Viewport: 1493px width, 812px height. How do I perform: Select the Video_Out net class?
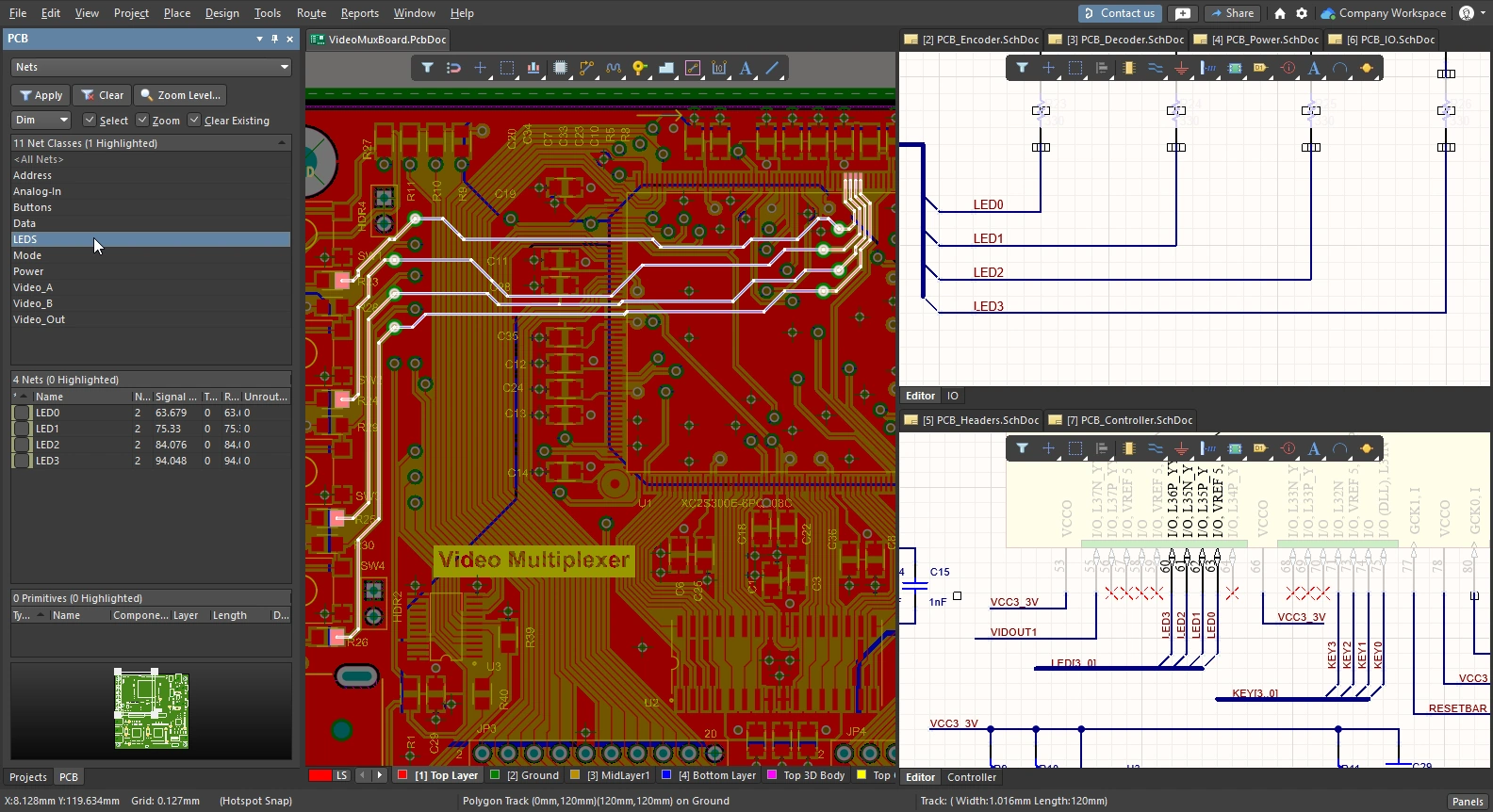40,319
